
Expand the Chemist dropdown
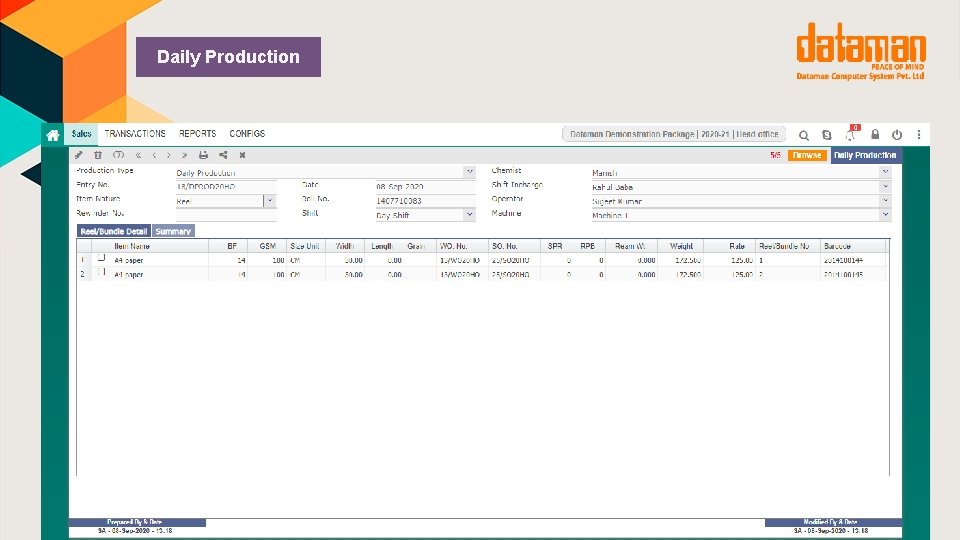pyautogui.click(x=885, y=172)
